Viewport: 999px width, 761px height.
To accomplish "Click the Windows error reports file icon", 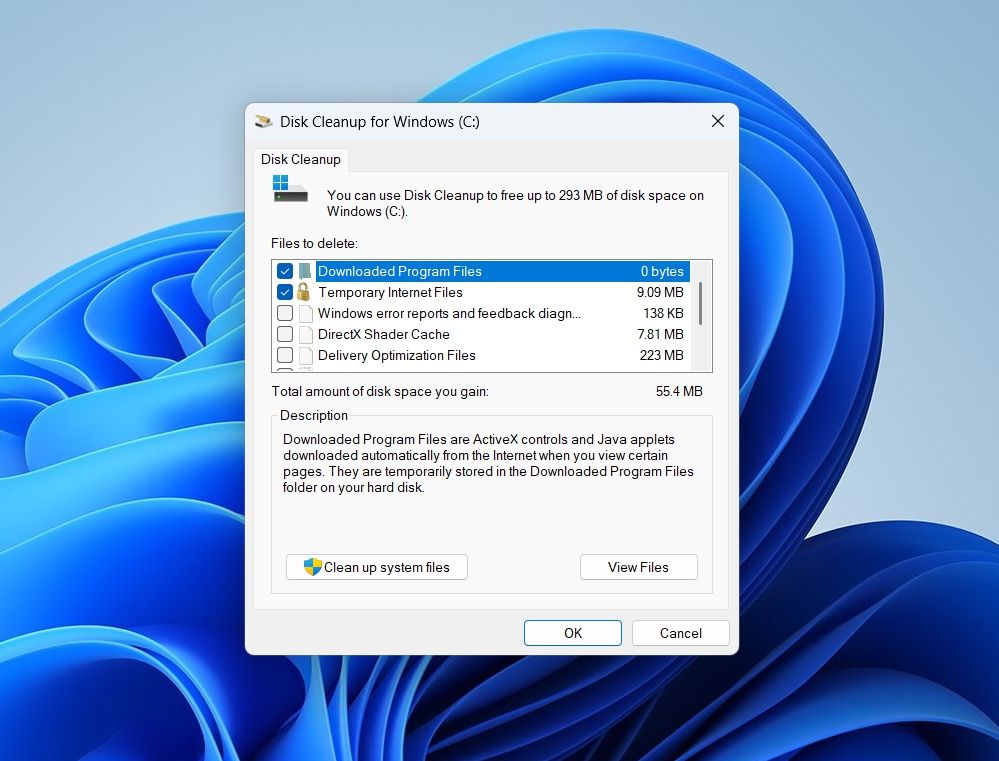I will [x=306, y=314].
